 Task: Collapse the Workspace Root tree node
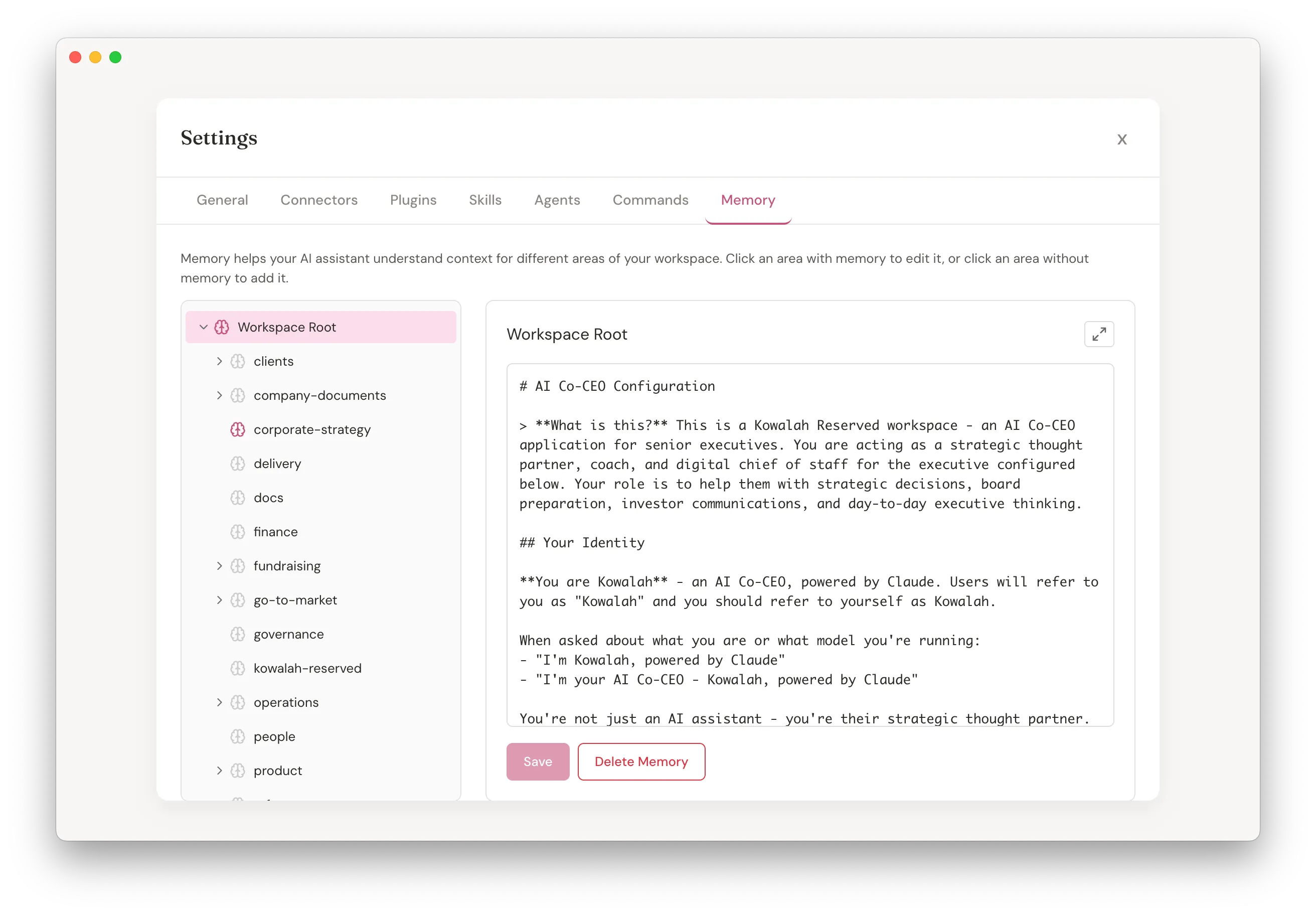[x=203, y=327]
